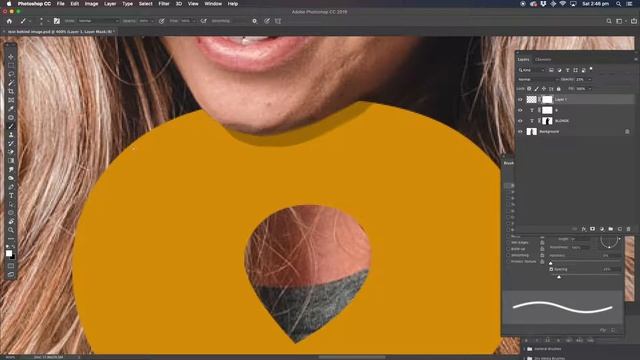Adjust the Hardness slider handle

pyautogui.click(x=551, y=263)
